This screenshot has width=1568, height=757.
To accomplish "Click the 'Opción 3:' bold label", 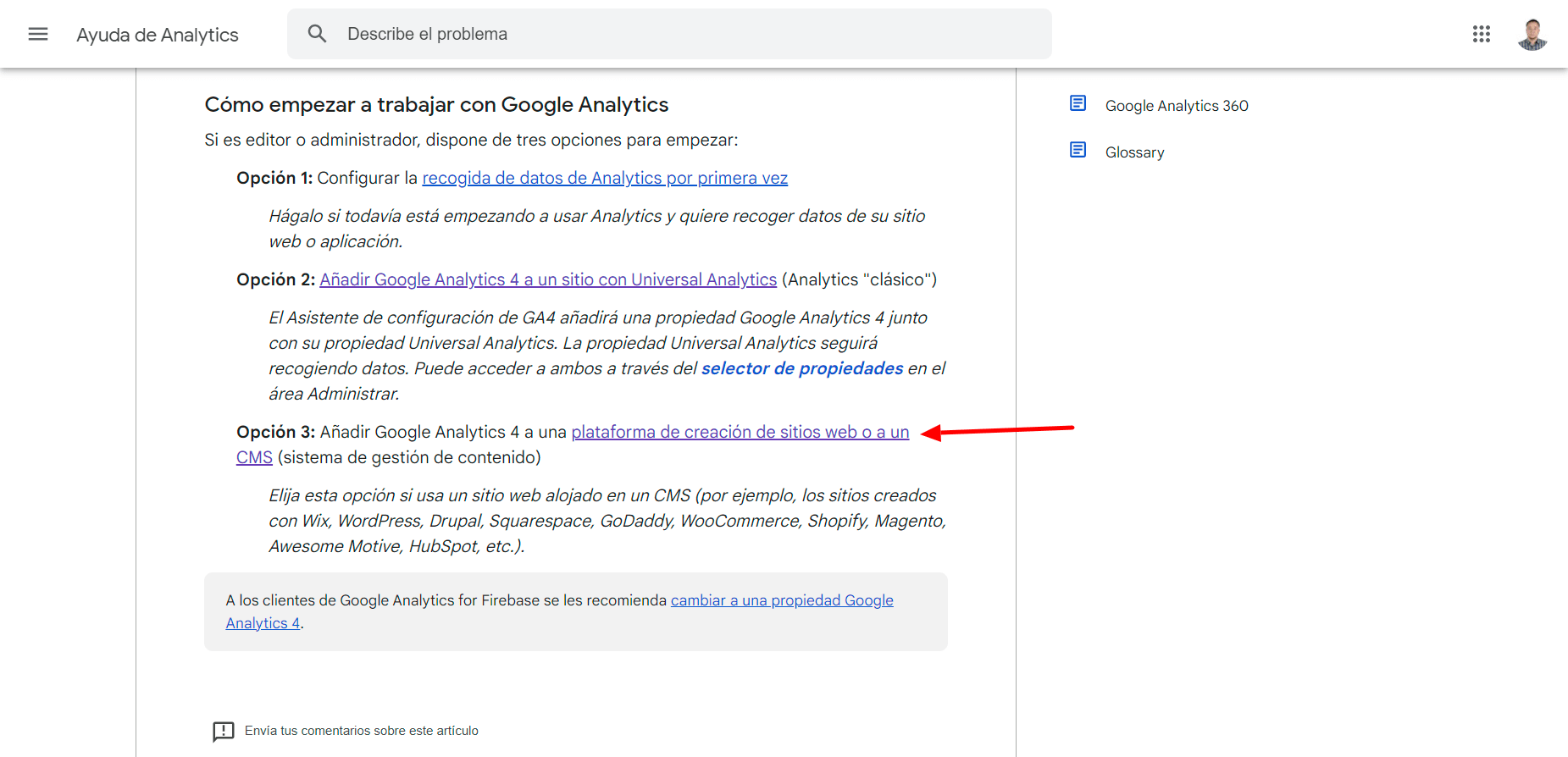I will 276,432.
